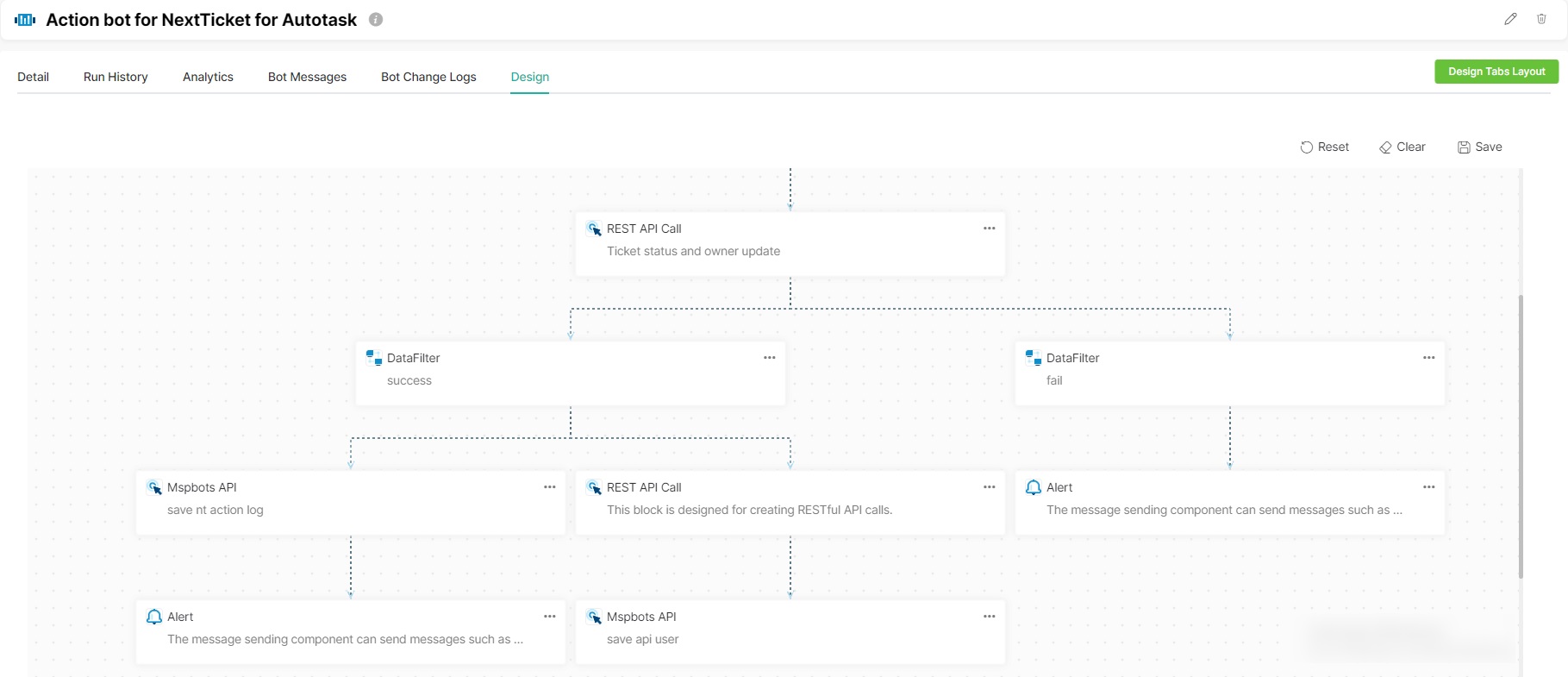Go to Bot Change Logs tab
The image size is (1568, 677).
coord(428,77)
